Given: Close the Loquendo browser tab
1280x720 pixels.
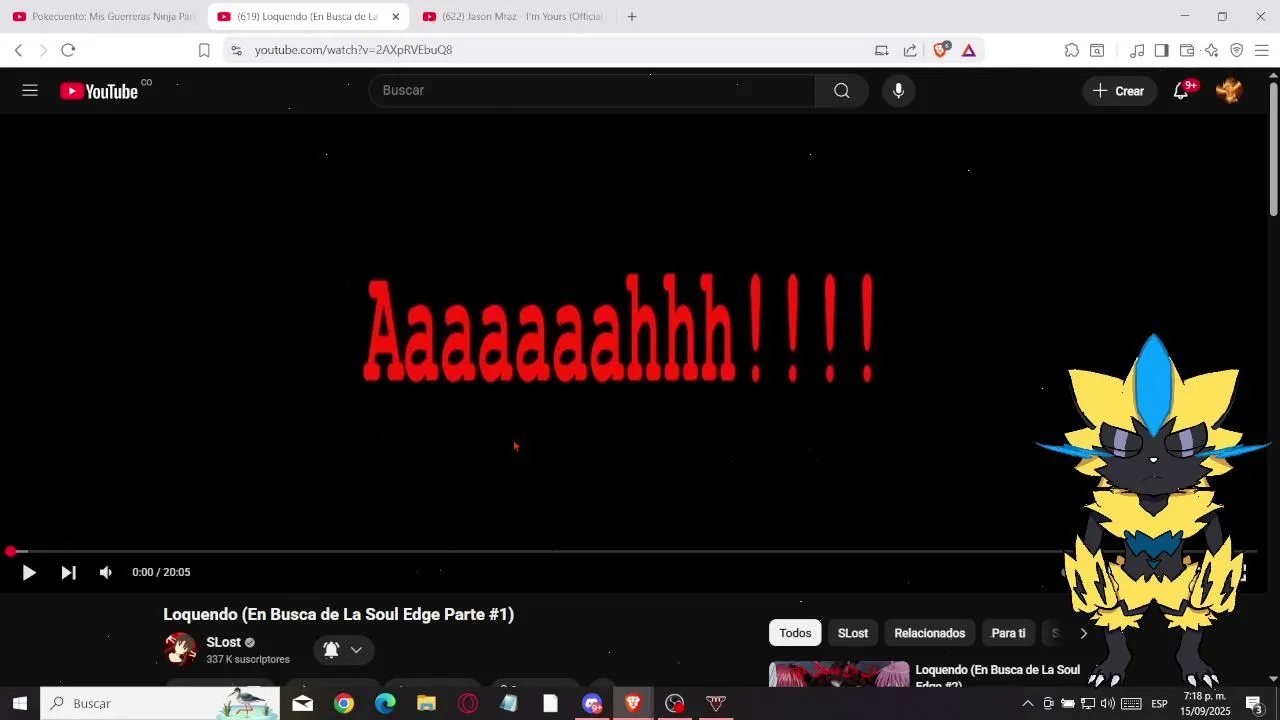Looking at the screenshot, I should (x=396, y=17).
